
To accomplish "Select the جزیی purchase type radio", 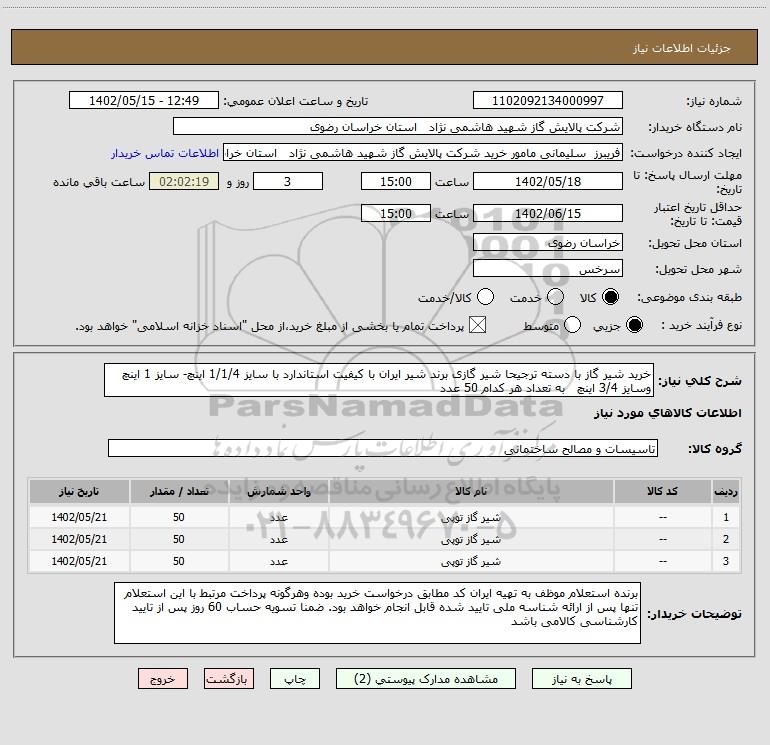I will point(634,325).
